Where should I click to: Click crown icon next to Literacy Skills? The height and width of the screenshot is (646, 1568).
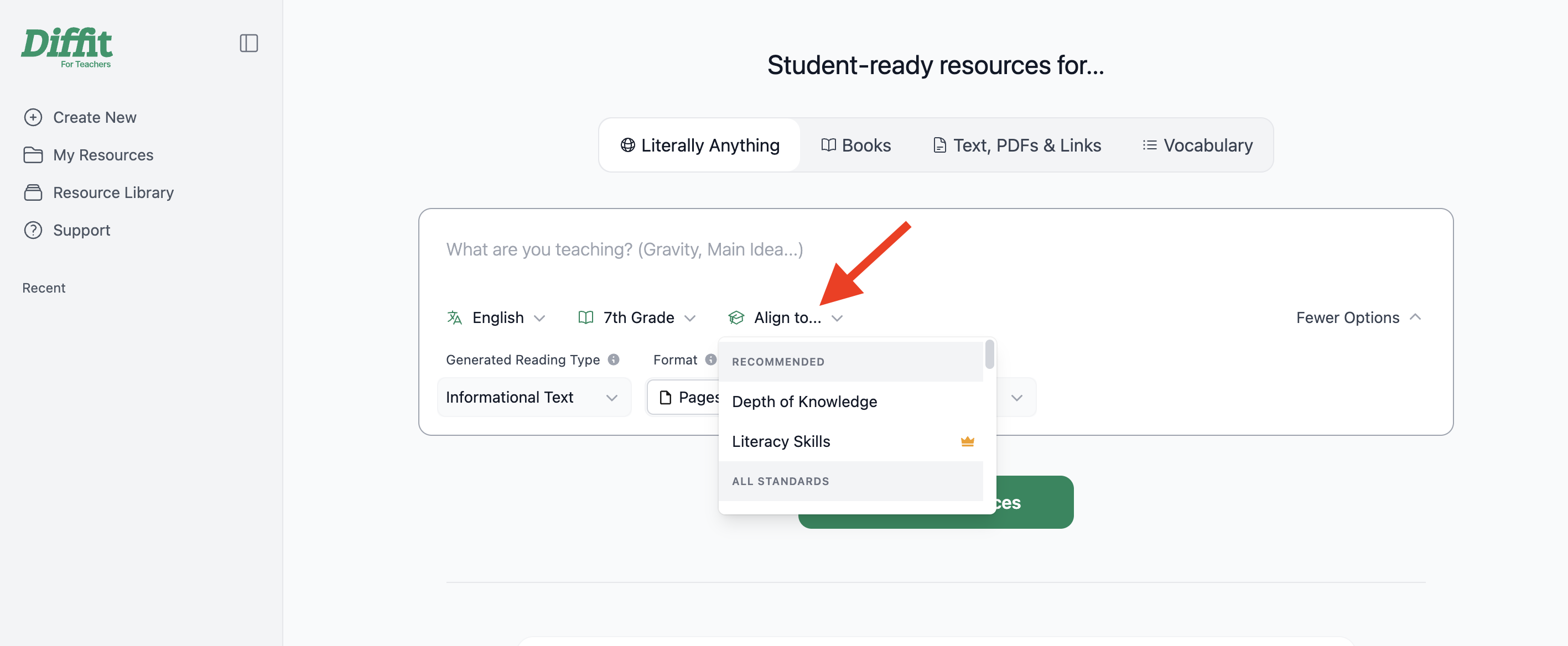(x=967, y=441)
